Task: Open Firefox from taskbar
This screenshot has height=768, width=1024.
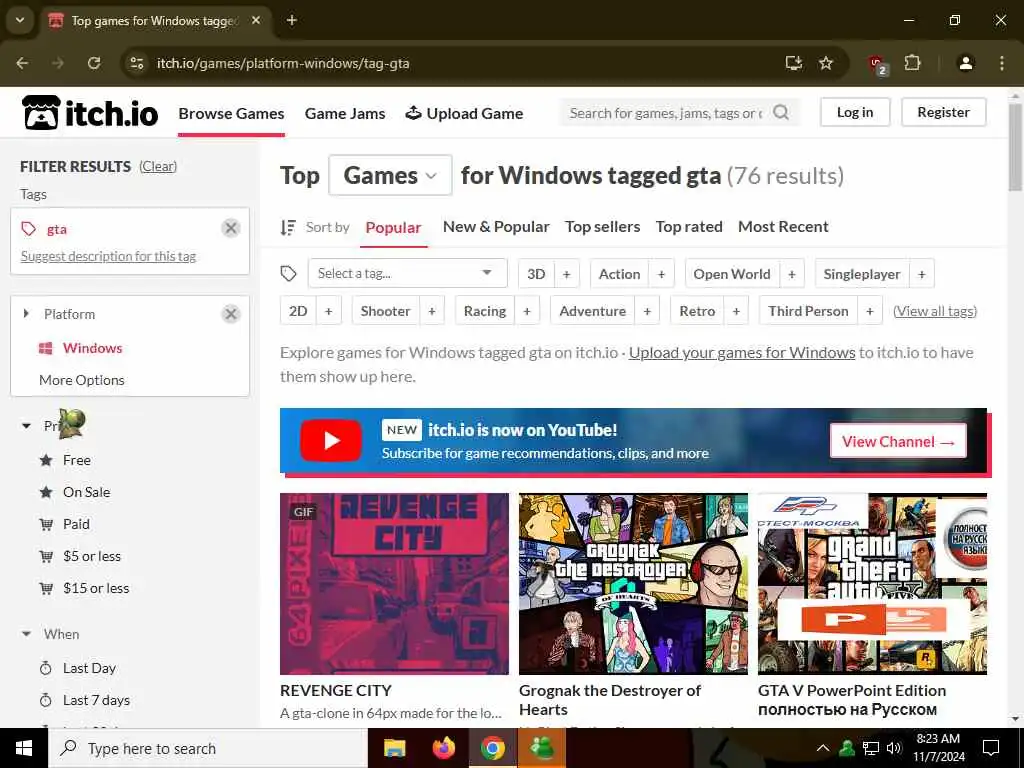Action: [x=444, y=748]
